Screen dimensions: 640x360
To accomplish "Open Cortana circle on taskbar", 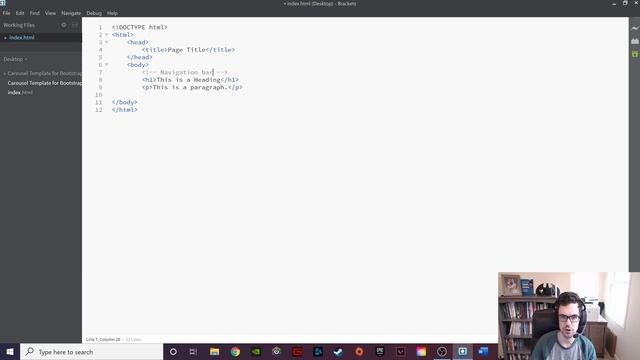I will (173, 352).
